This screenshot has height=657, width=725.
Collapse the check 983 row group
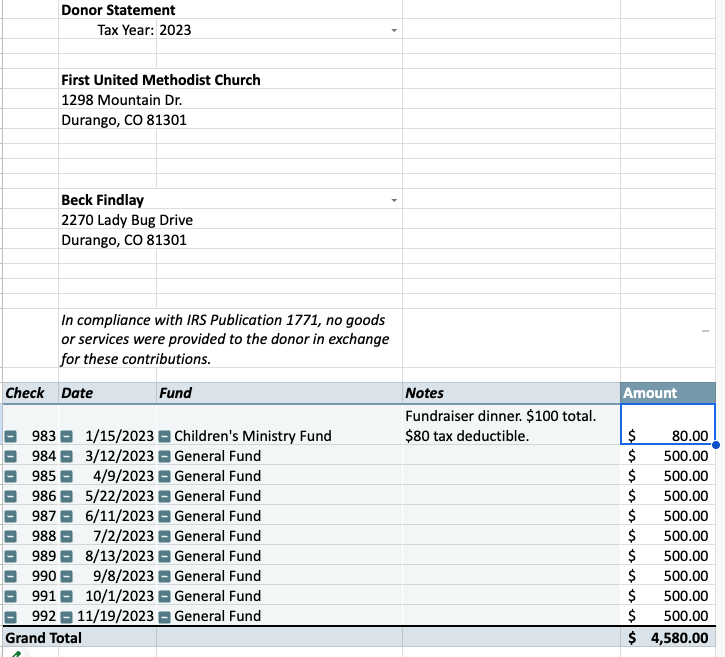10,436
